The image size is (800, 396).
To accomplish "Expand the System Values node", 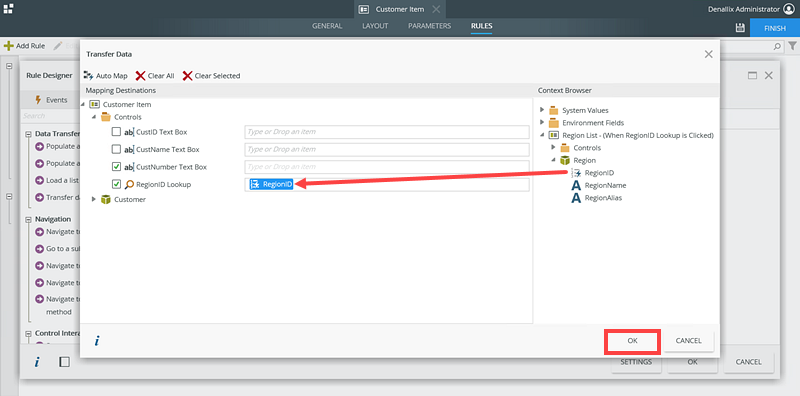I will coord(542,110).
